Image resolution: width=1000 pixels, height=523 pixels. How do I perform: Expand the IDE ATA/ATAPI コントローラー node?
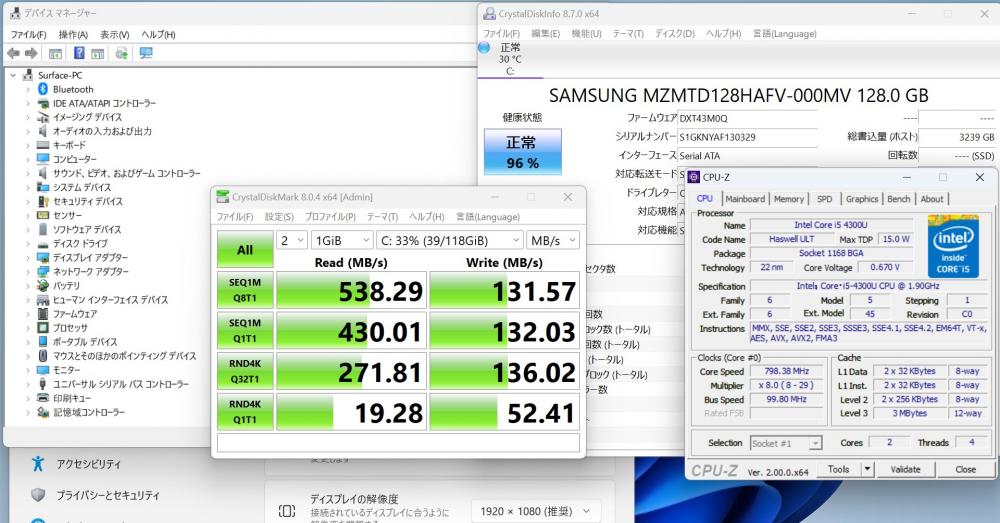[x=27, y=103]
